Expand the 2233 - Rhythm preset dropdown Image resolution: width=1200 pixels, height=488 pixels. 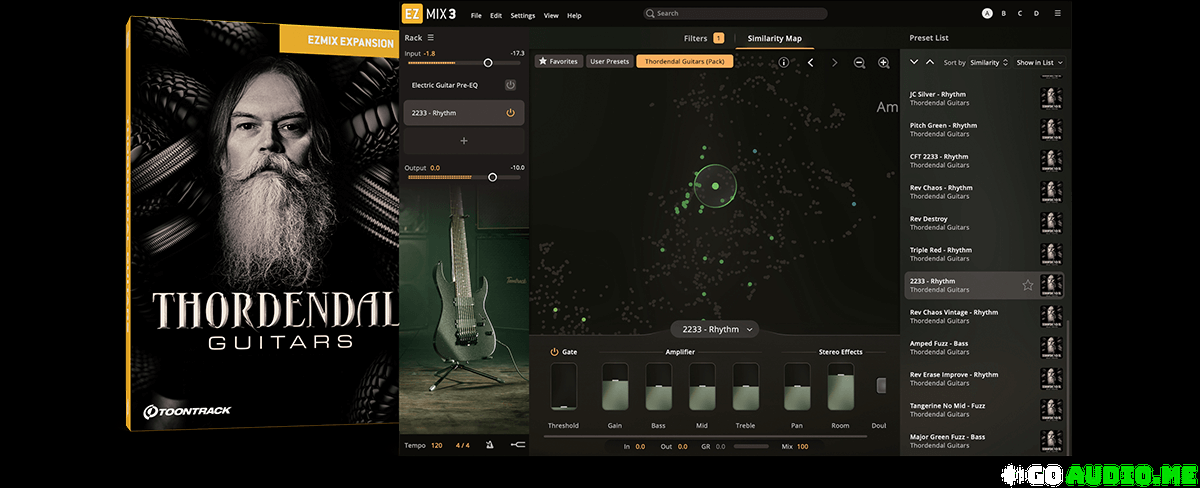coord(715,329)
